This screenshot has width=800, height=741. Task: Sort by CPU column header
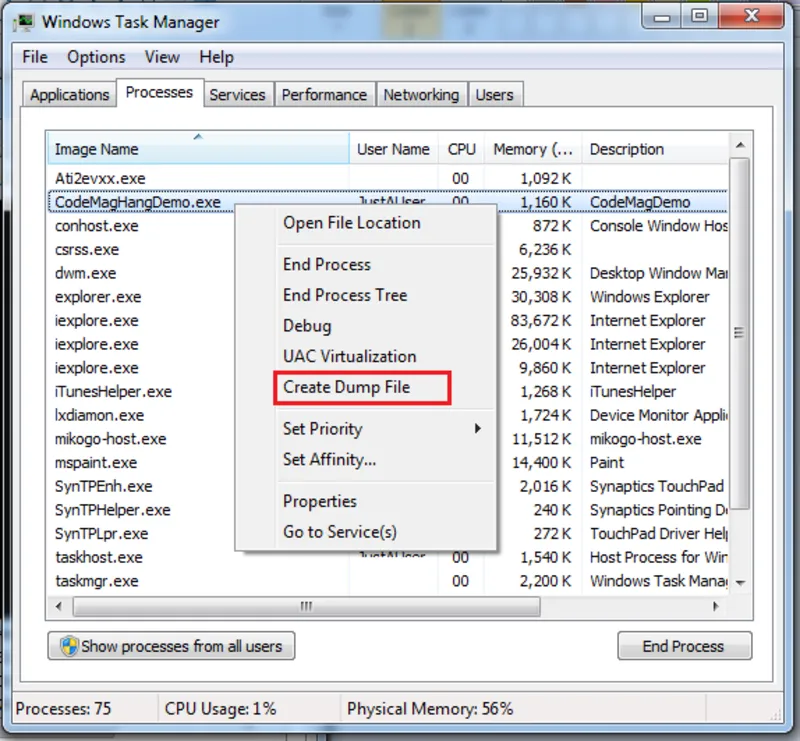[x=461, y=149]
